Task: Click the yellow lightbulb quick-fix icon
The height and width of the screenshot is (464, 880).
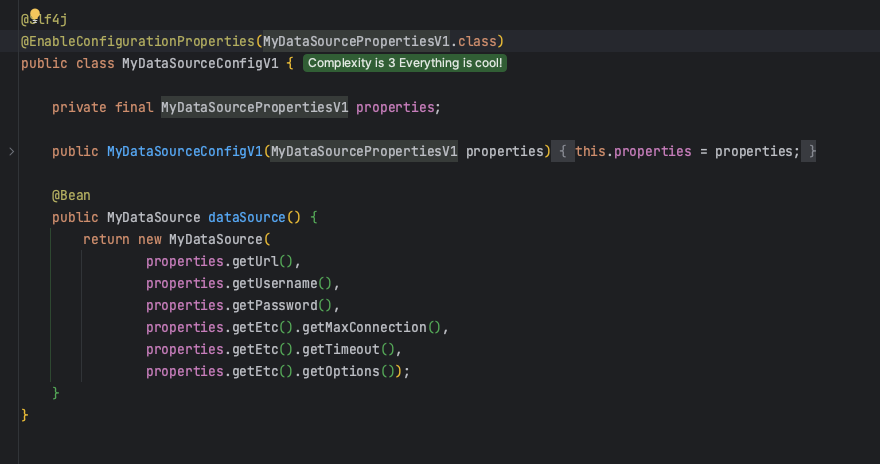Action: pos(35,14)
